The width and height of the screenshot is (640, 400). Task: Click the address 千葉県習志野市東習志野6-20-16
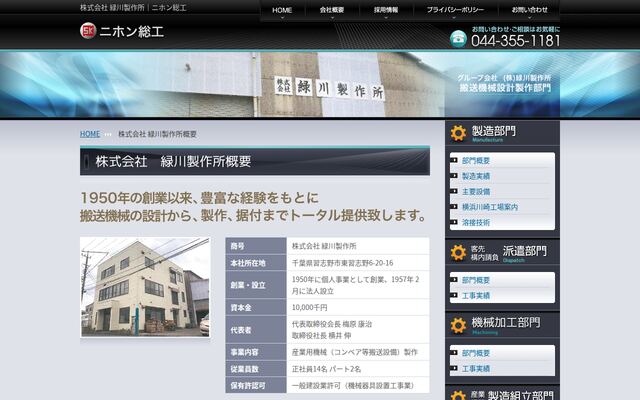click(x=342, y=263)
